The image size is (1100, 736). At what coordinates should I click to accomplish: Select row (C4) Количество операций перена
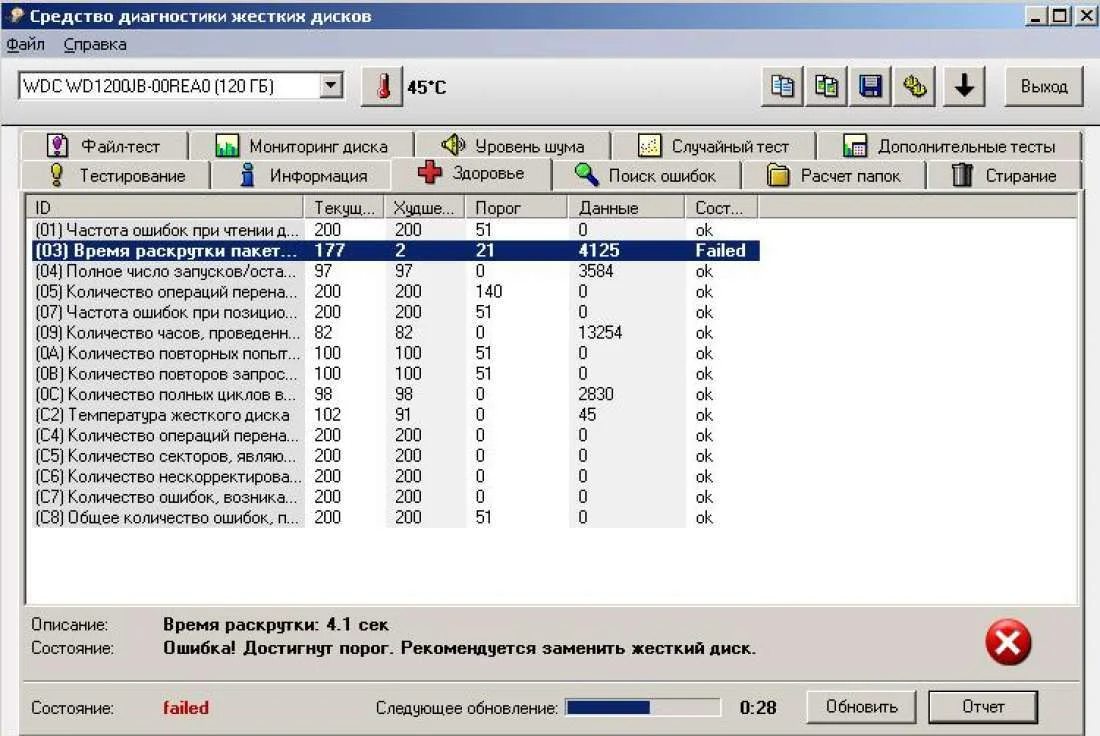point(396,435)
